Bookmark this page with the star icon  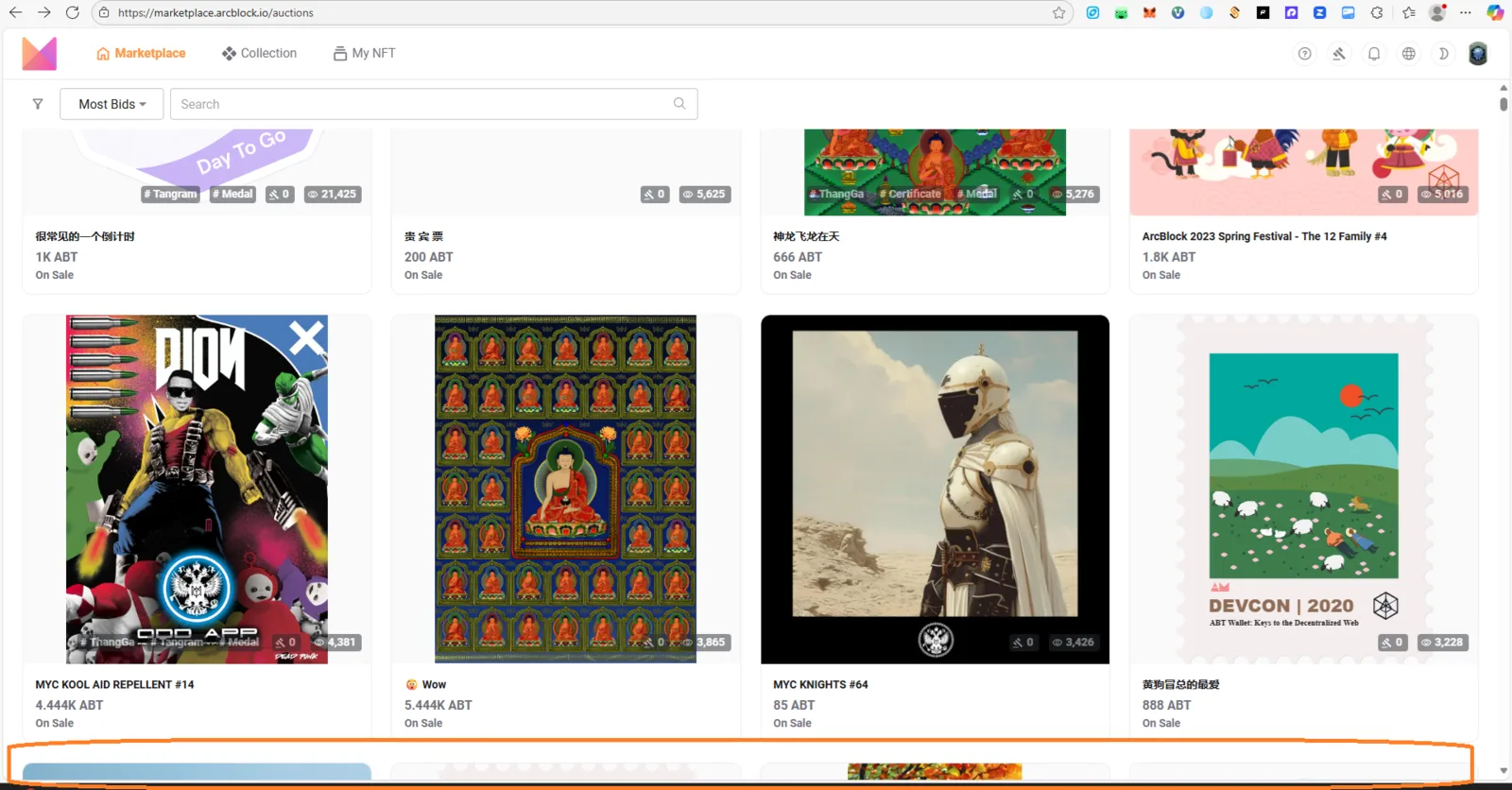[1058, 13]
